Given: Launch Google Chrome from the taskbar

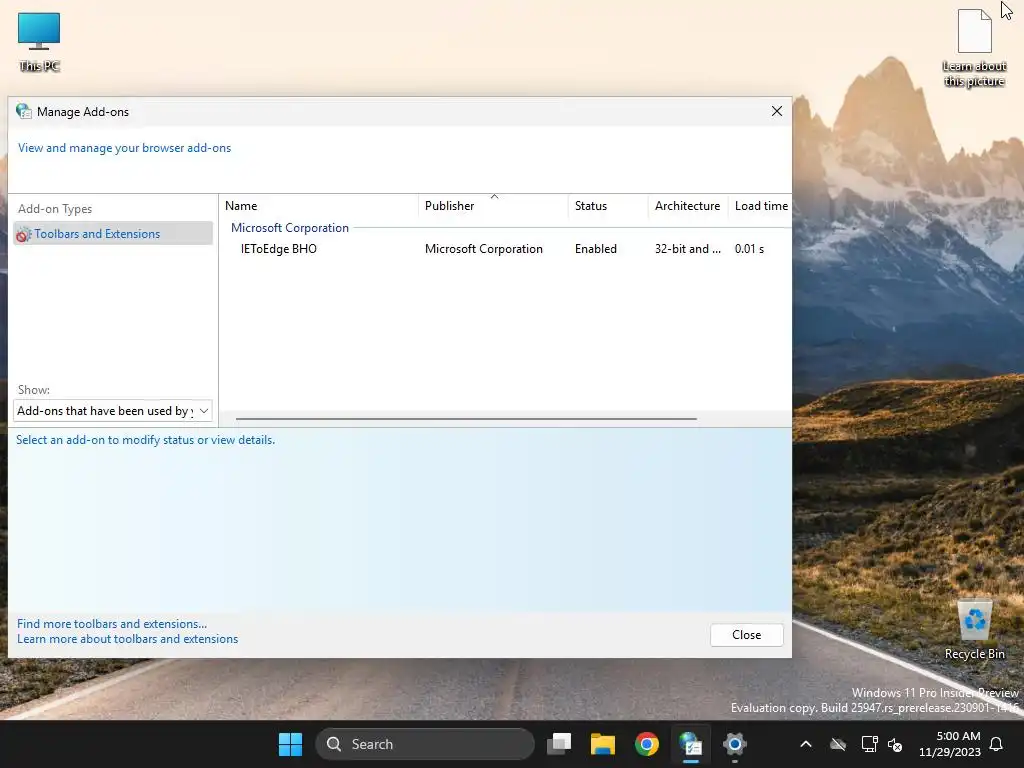Looking at the screenshot, I should click(x=647, y=744).
